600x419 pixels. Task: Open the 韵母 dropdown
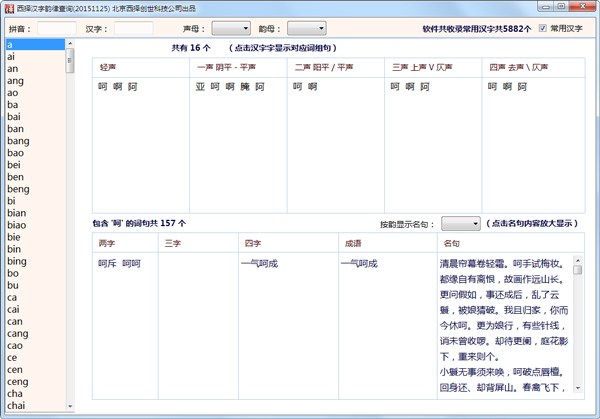[307, 28]
